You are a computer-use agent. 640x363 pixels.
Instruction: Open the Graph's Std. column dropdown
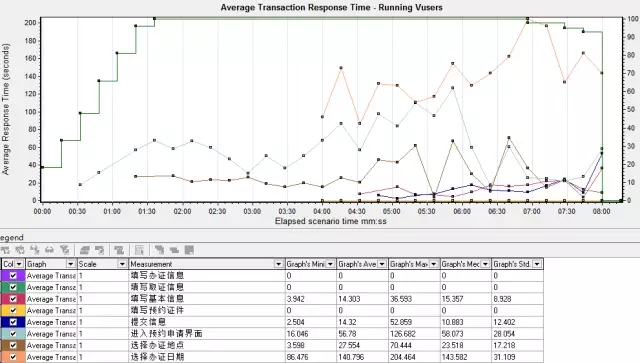[537, 264]
